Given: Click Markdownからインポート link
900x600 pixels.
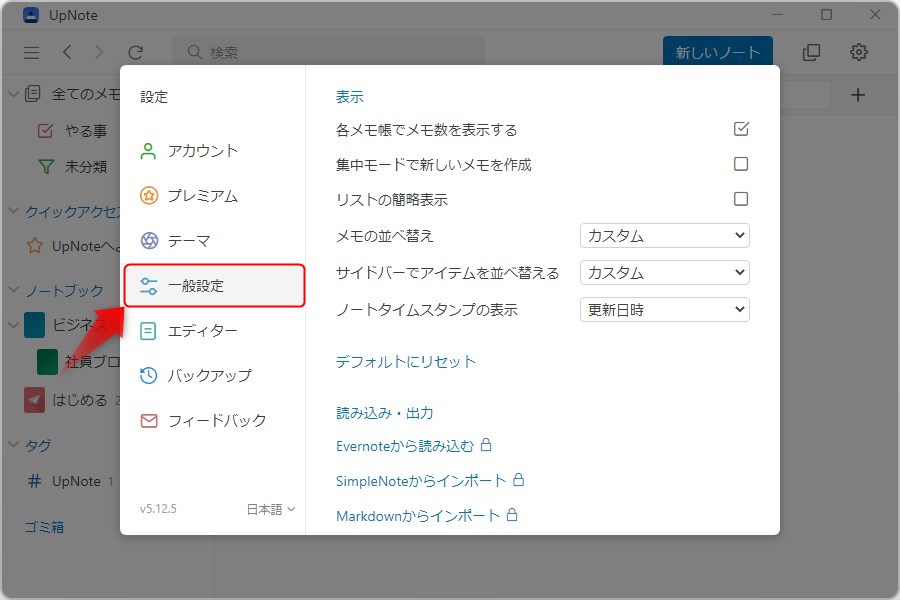Looking at the screenshot, I should point(418,516).
